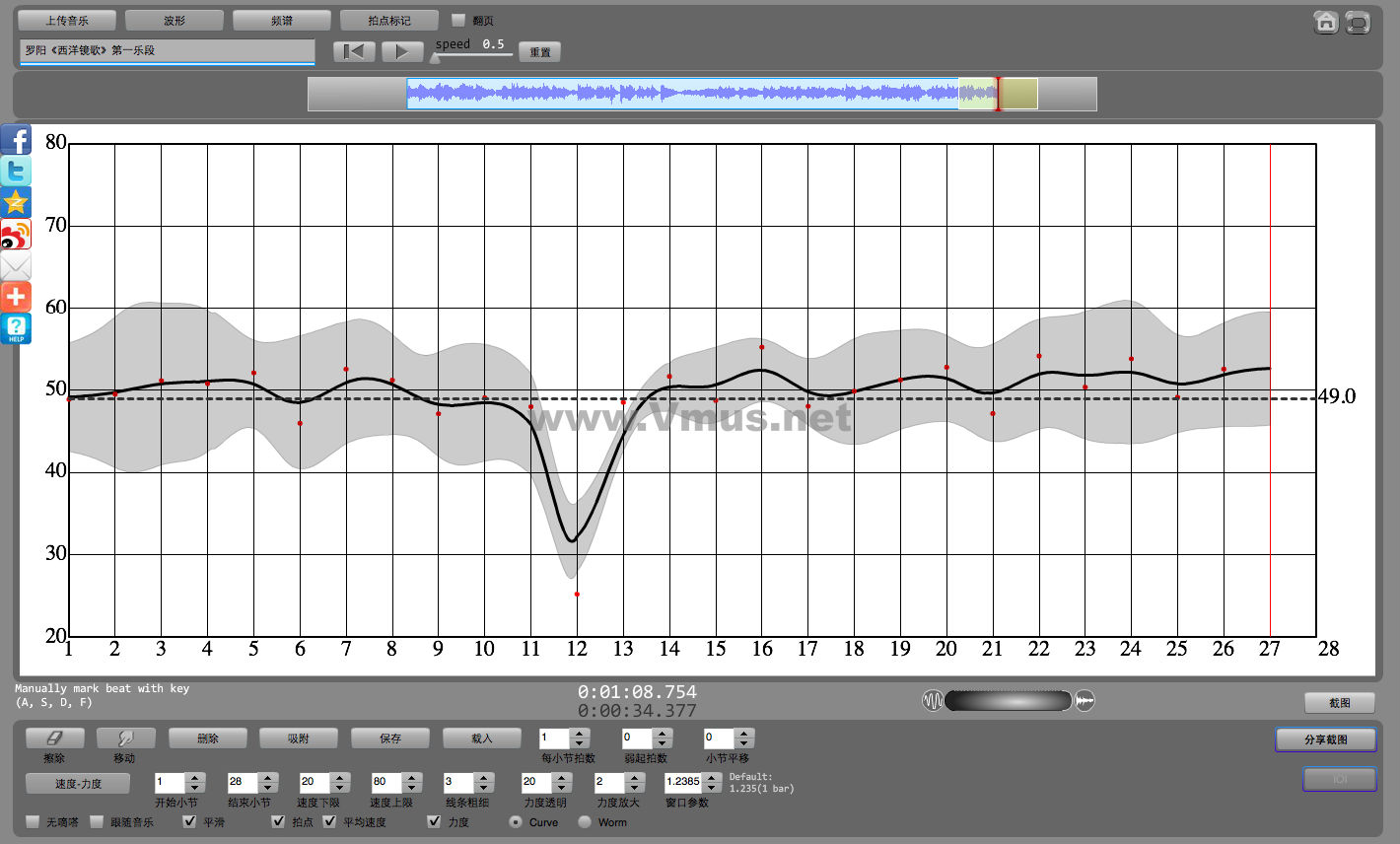This screenshot has width=1400, height=844.
Task: Share via the Weibo icon
Action: point(16,235)
